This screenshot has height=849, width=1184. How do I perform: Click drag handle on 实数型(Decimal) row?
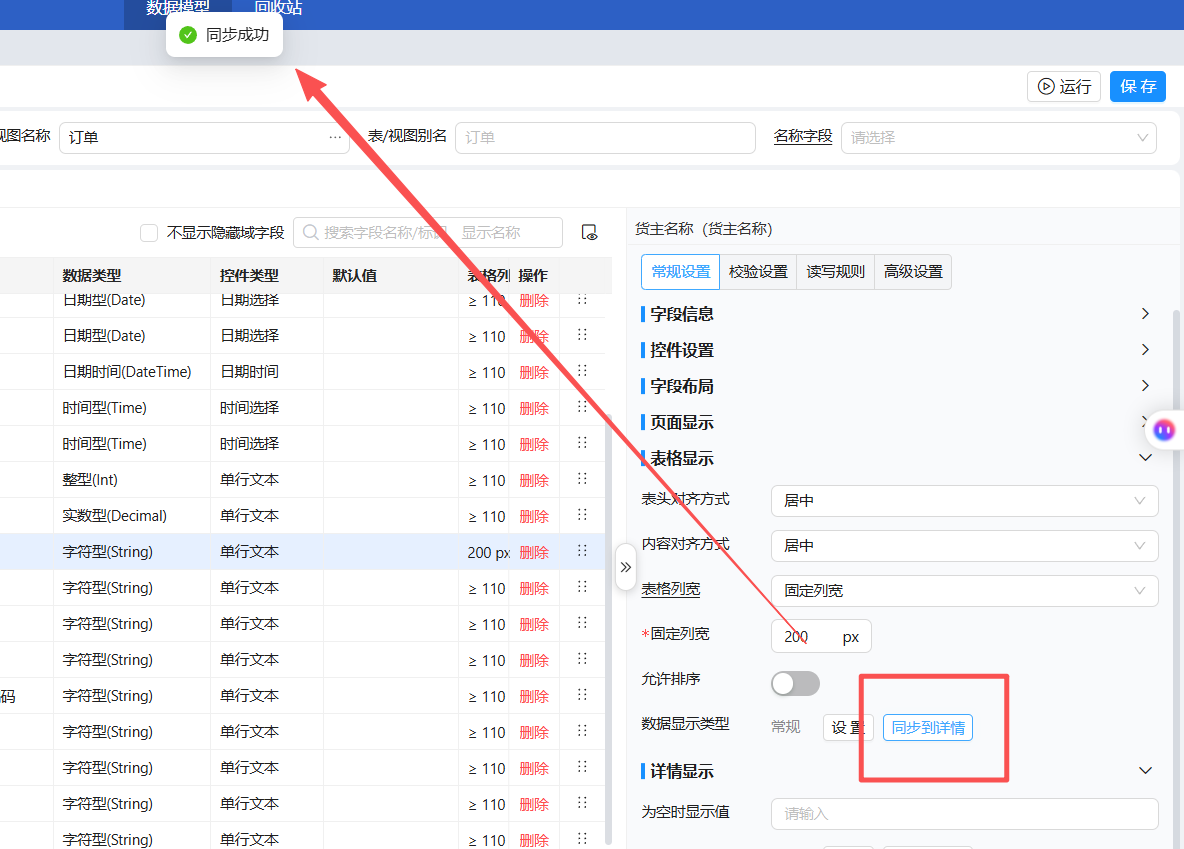click(x=582, y=515)
